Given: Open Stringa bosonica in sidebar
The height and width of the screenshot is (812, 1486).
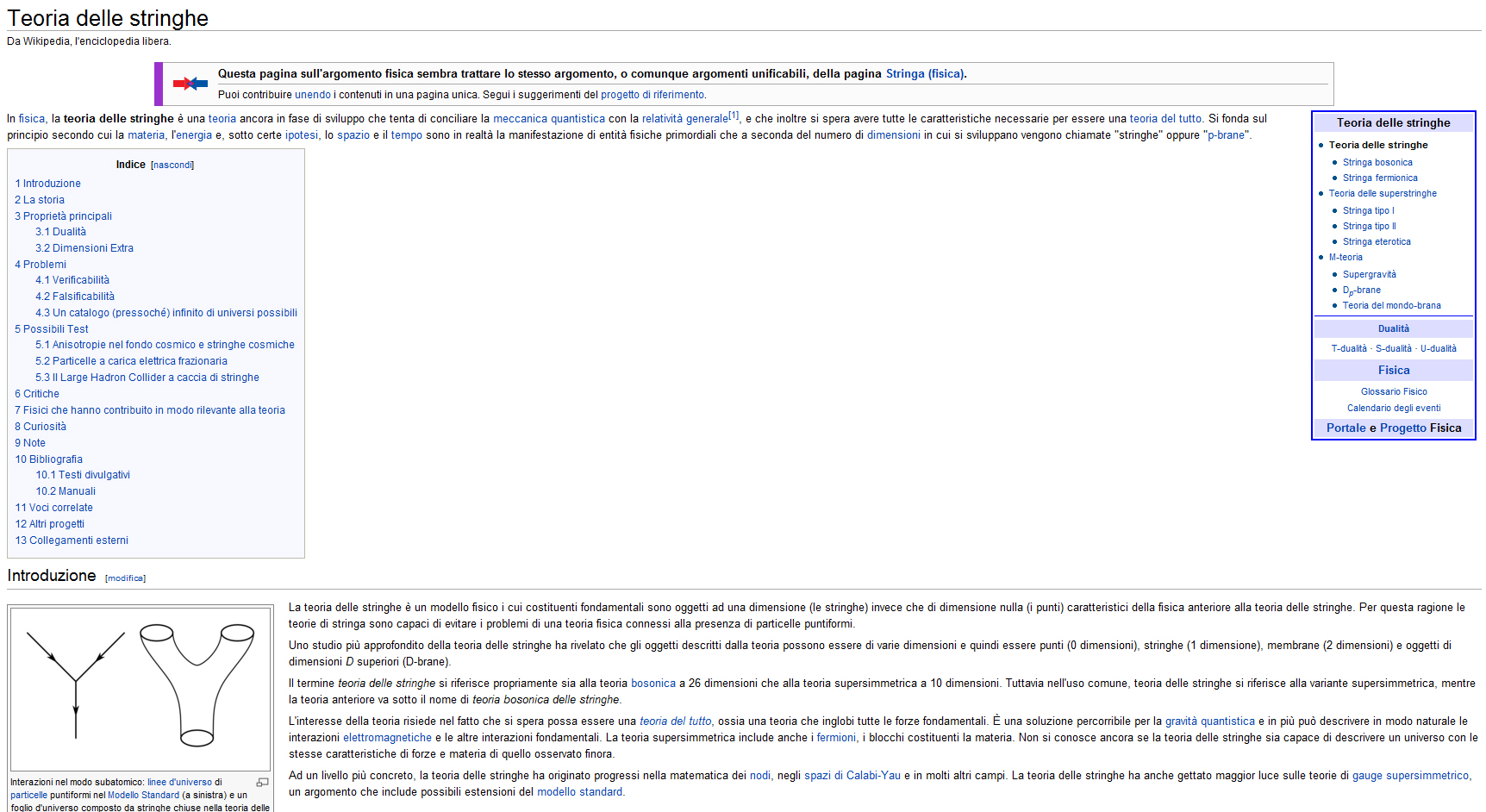Looking at the screenshot, I should [x=1377, y=162].
